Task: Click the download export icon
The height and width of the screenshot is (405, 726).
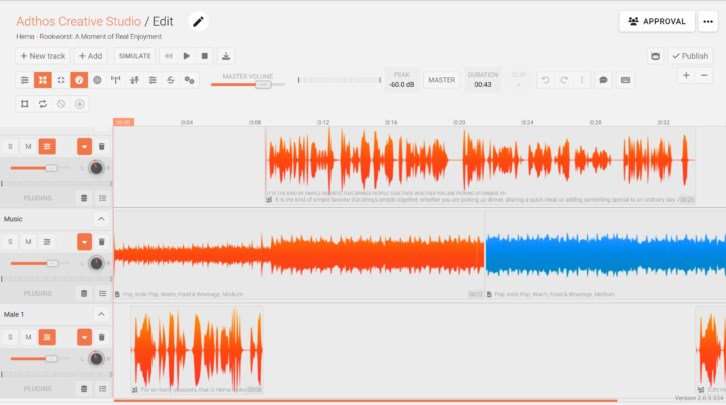Action: [225, 56]
